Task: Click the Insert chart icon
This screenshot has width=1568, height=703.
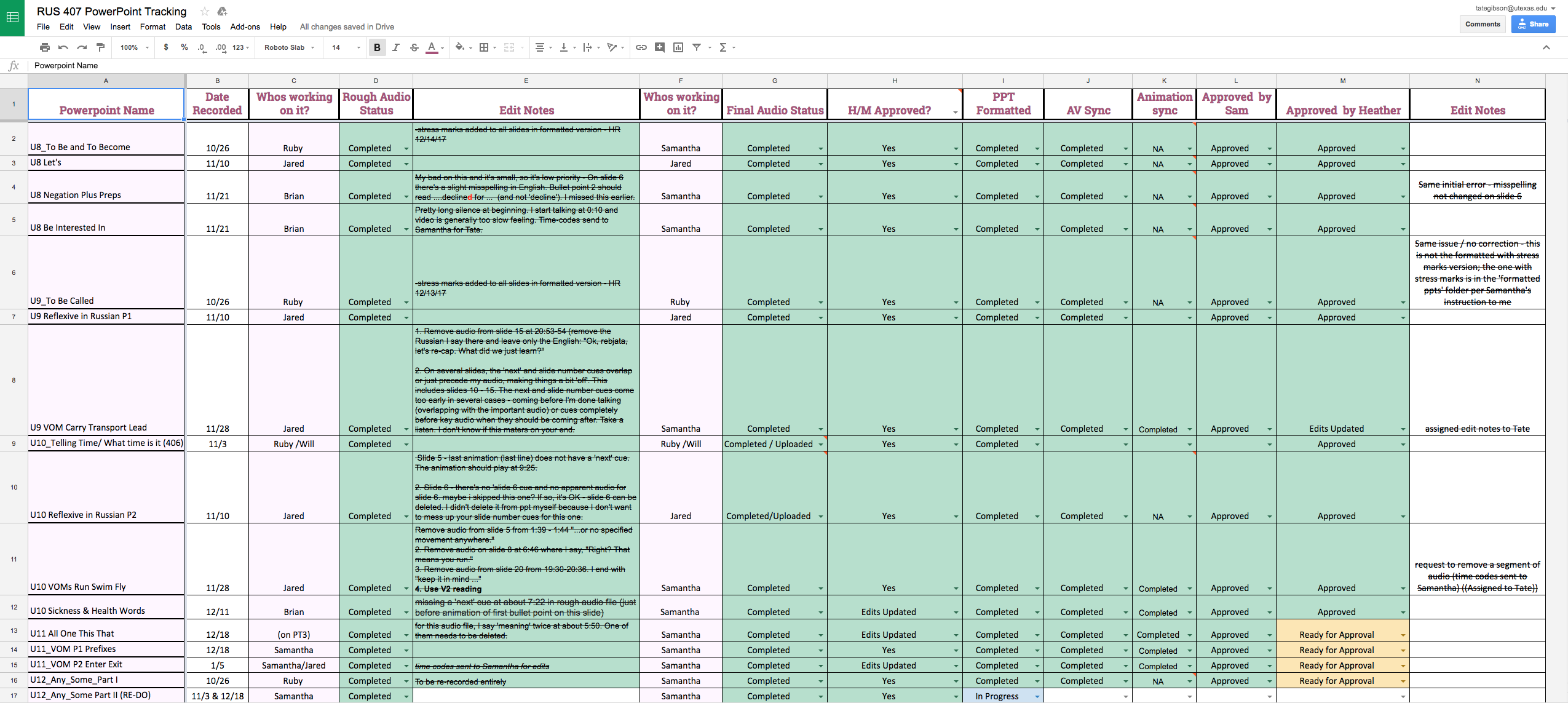Action: click(x=678, y=47)
